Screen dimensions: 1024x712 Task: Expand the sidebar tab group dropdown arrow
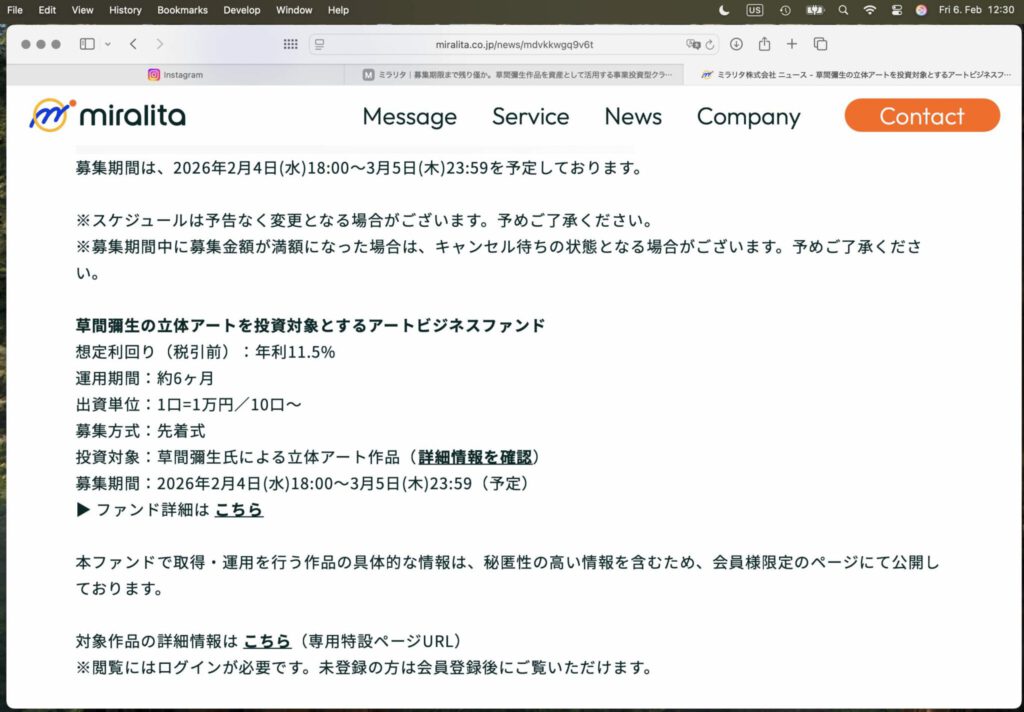107,44
